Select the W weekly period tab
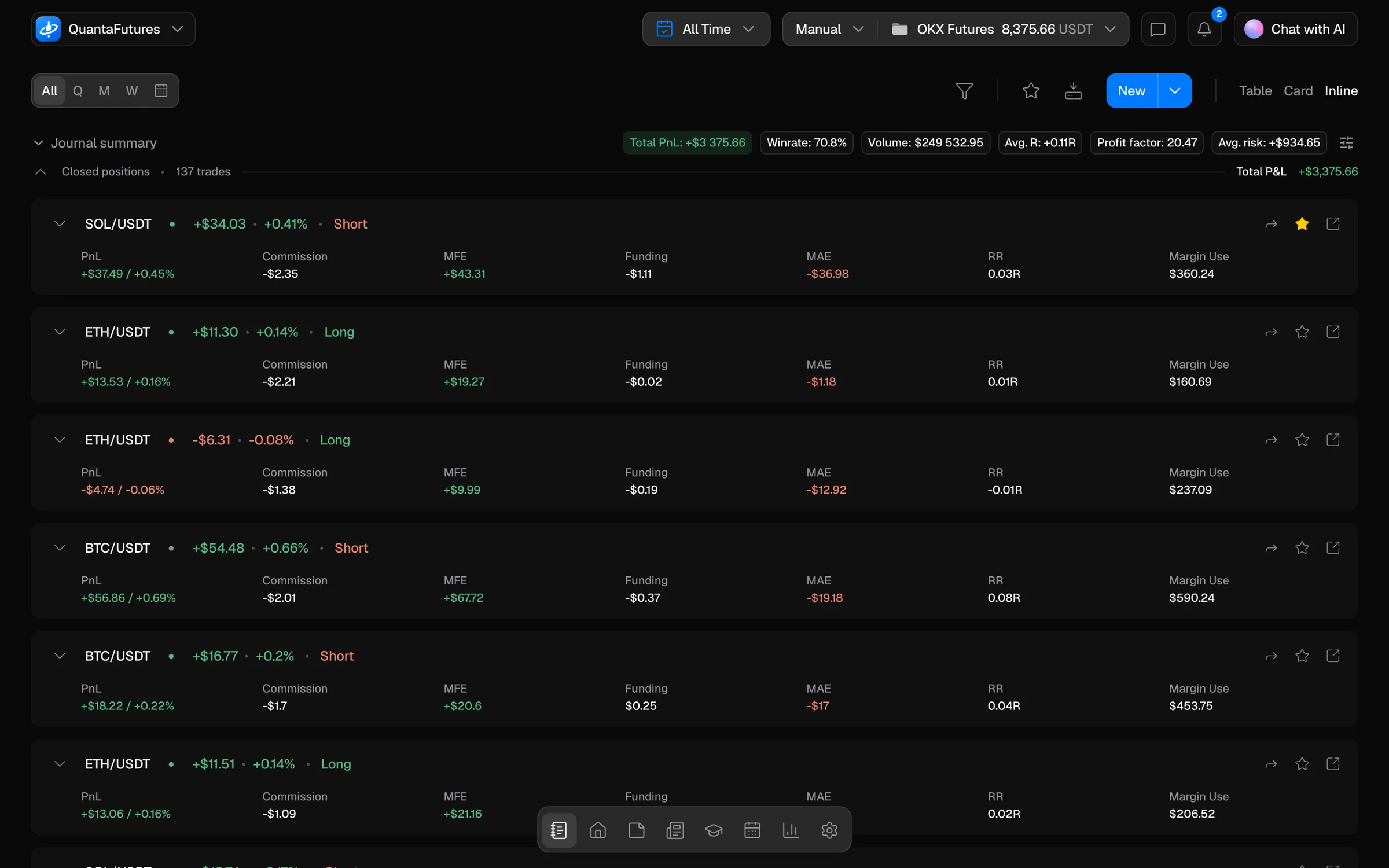 click(x=132, y=91)
